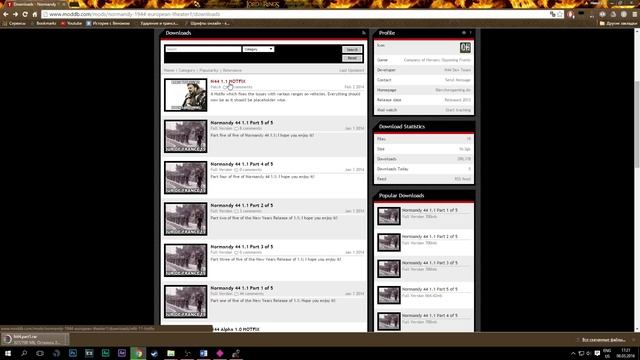Sort downloads by Name
The width and height of the screenshot is (640, 360).
tap(169, 70)
